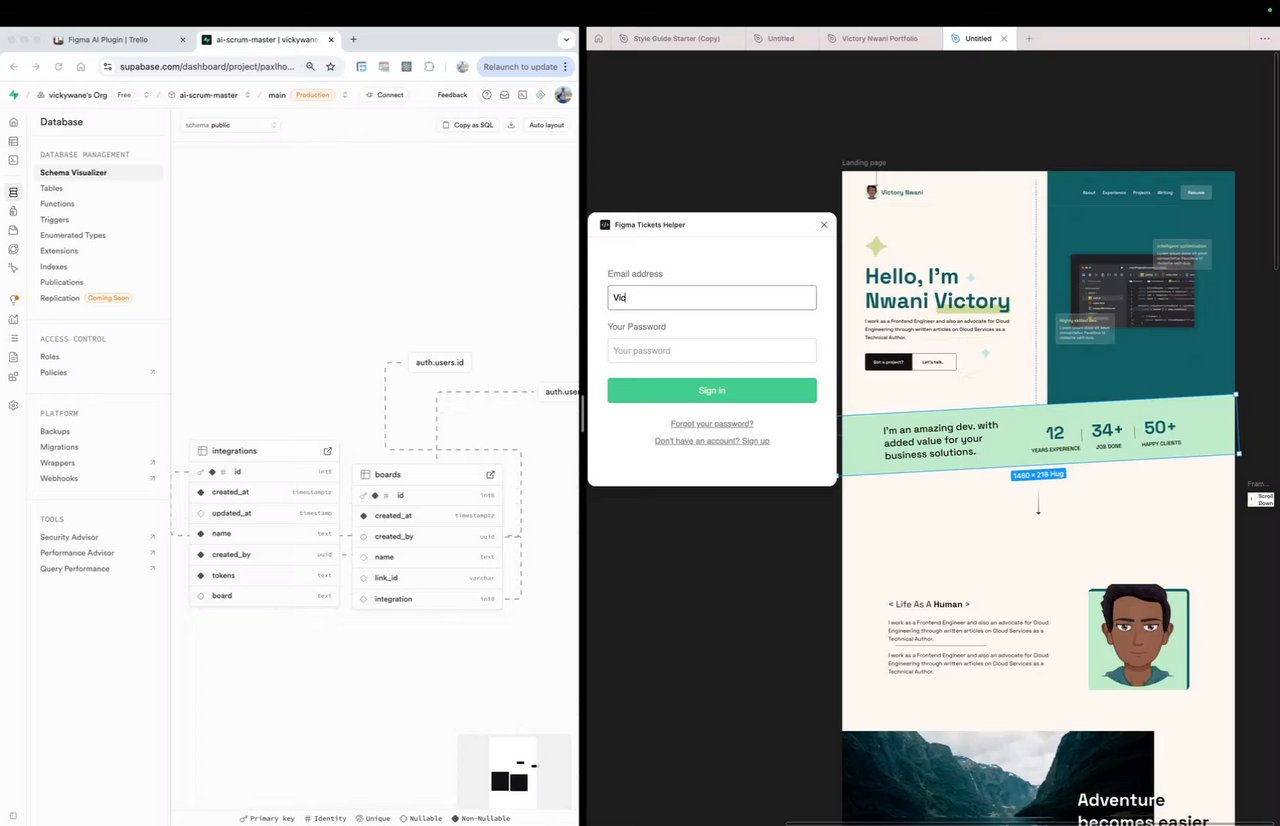Click Auto layout button
Screen dimensions: 1280x826
click(547, 125)
